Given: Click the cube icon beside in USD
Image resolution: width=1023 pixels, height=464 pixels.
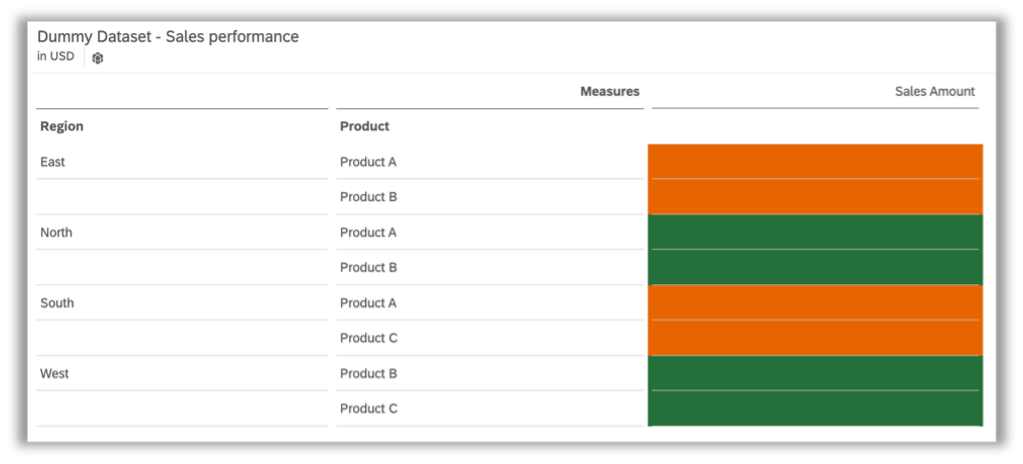Looking at the screenshot, I should 98,58.
